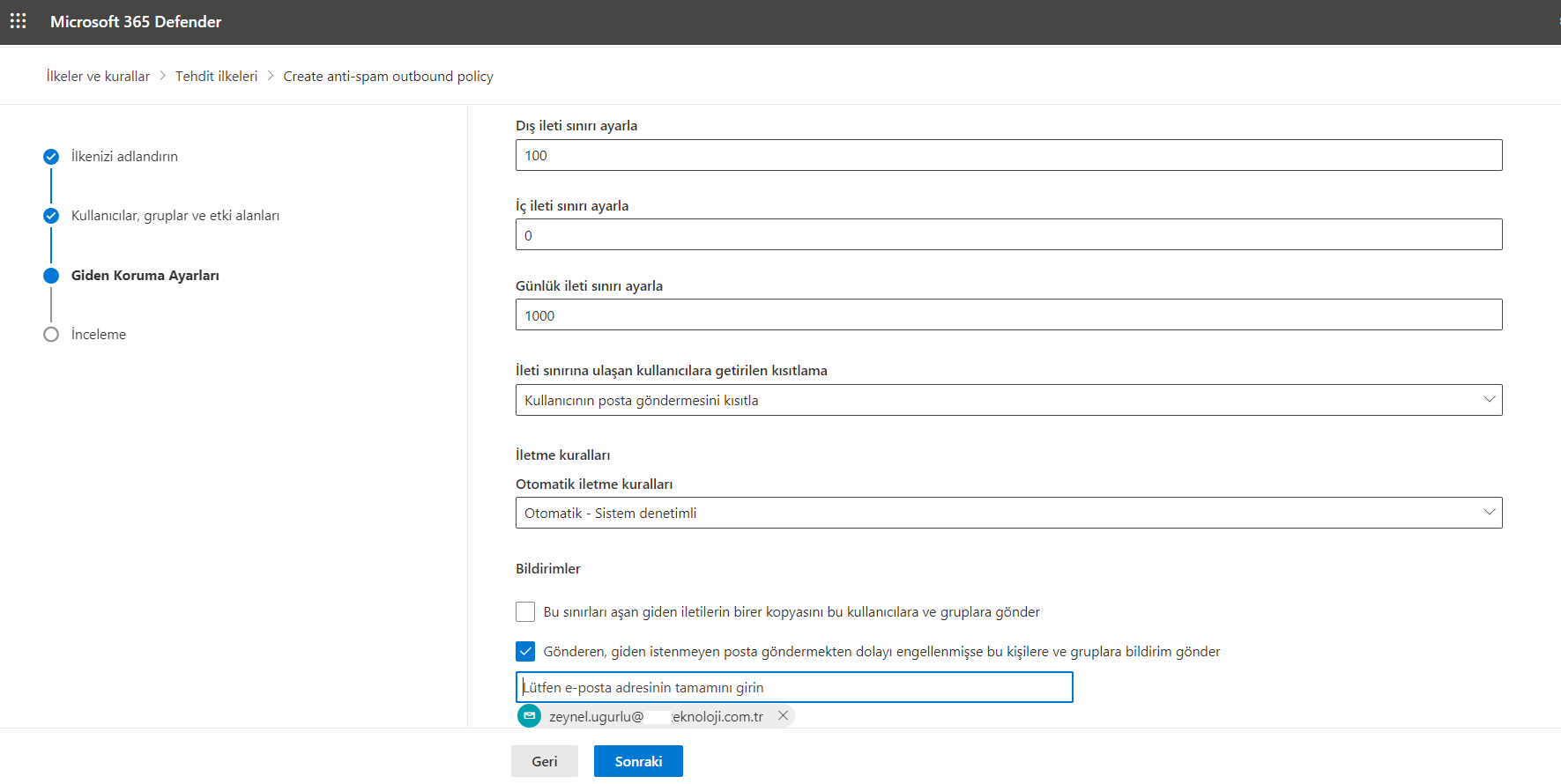
Task: Click the Günlük ileti sınırı ayarla label
Action: [589, 286]
